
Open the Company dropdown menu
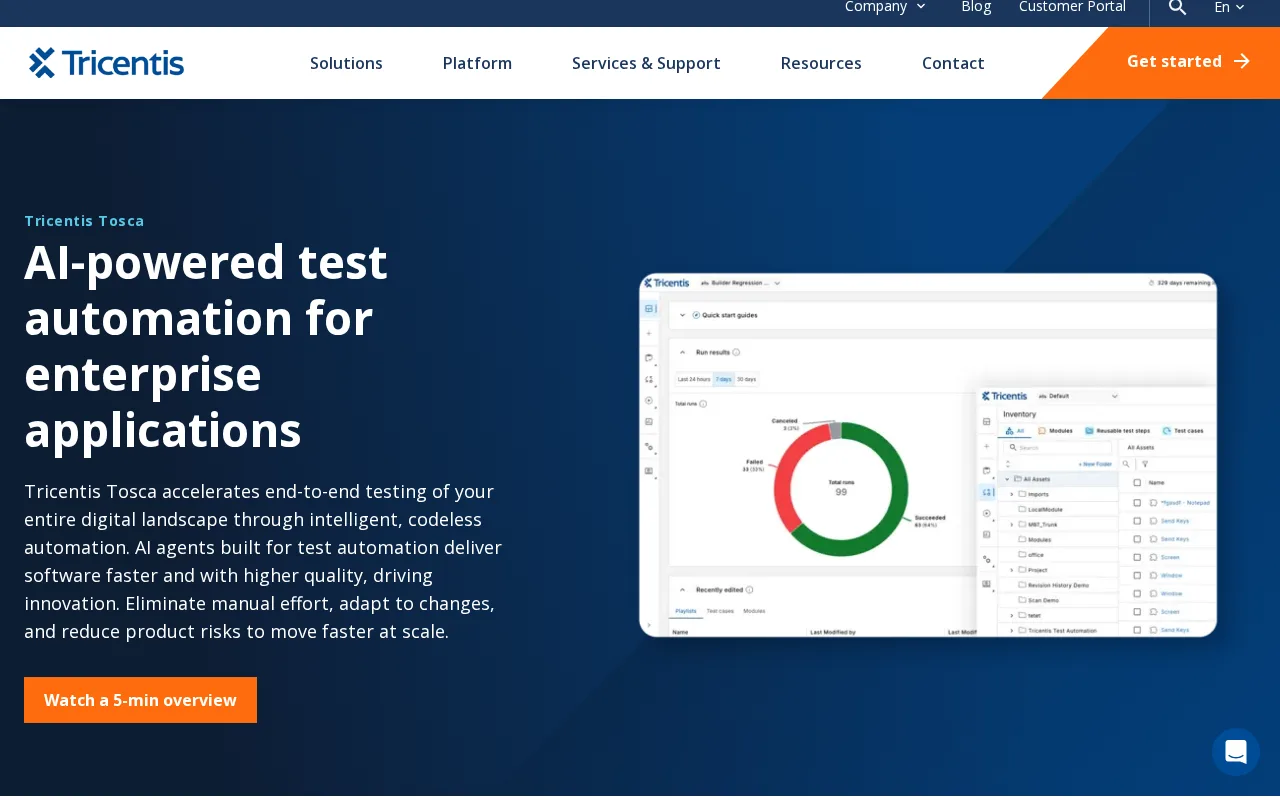tap(885, 7)
